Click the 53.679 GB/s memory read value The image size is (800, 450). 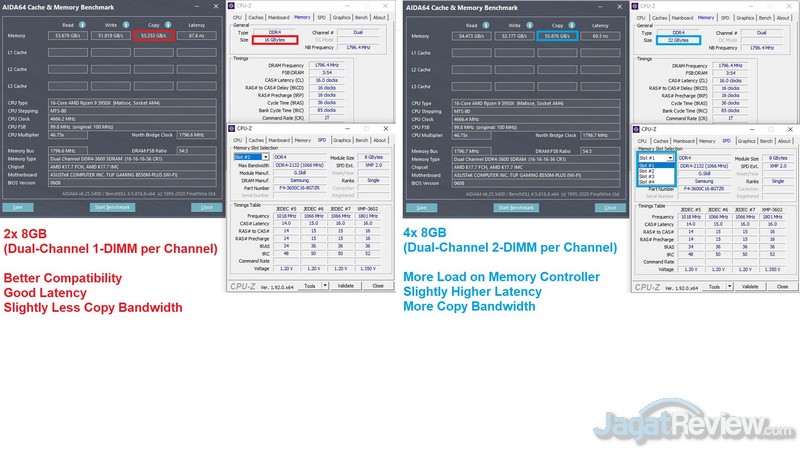[x=68, y=36]
